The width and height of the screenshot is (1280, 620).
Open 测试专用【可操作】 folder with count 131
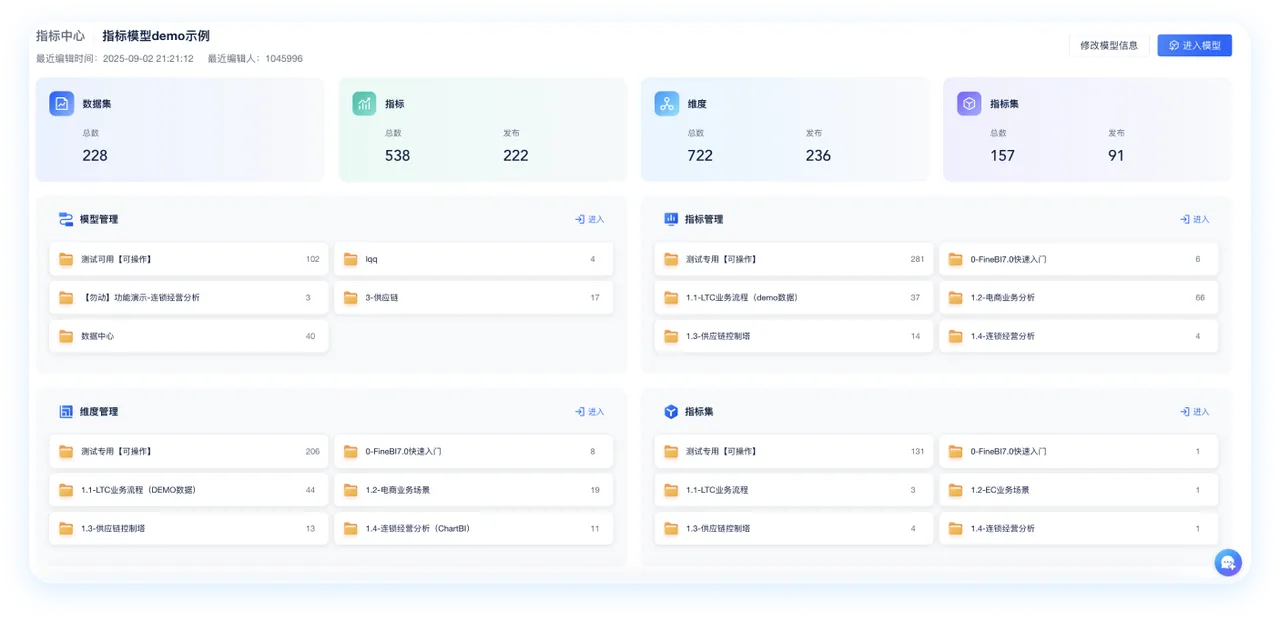(794, 451)
